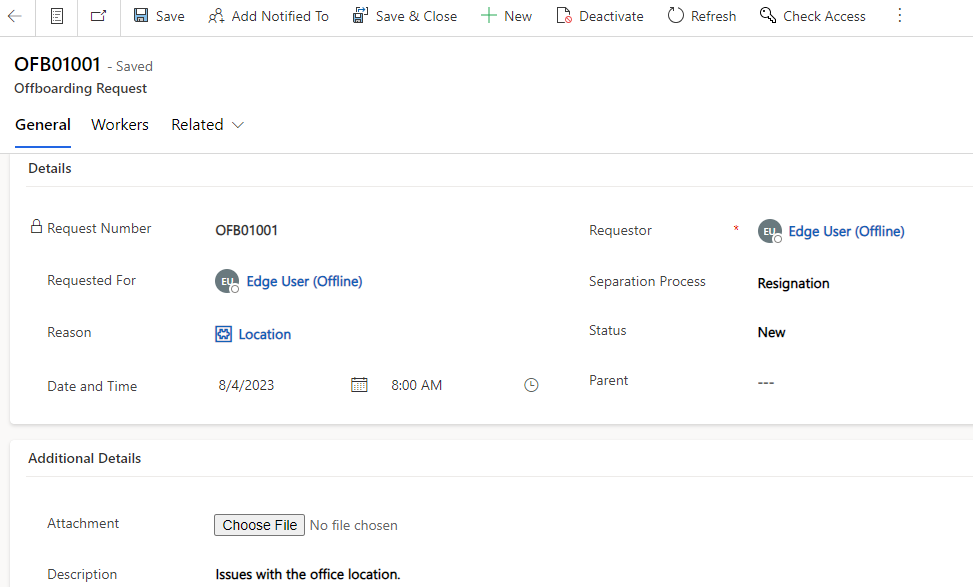The image size is (973, 587).
Task: Click Check Access command
Action: click(x=813, y=16)
